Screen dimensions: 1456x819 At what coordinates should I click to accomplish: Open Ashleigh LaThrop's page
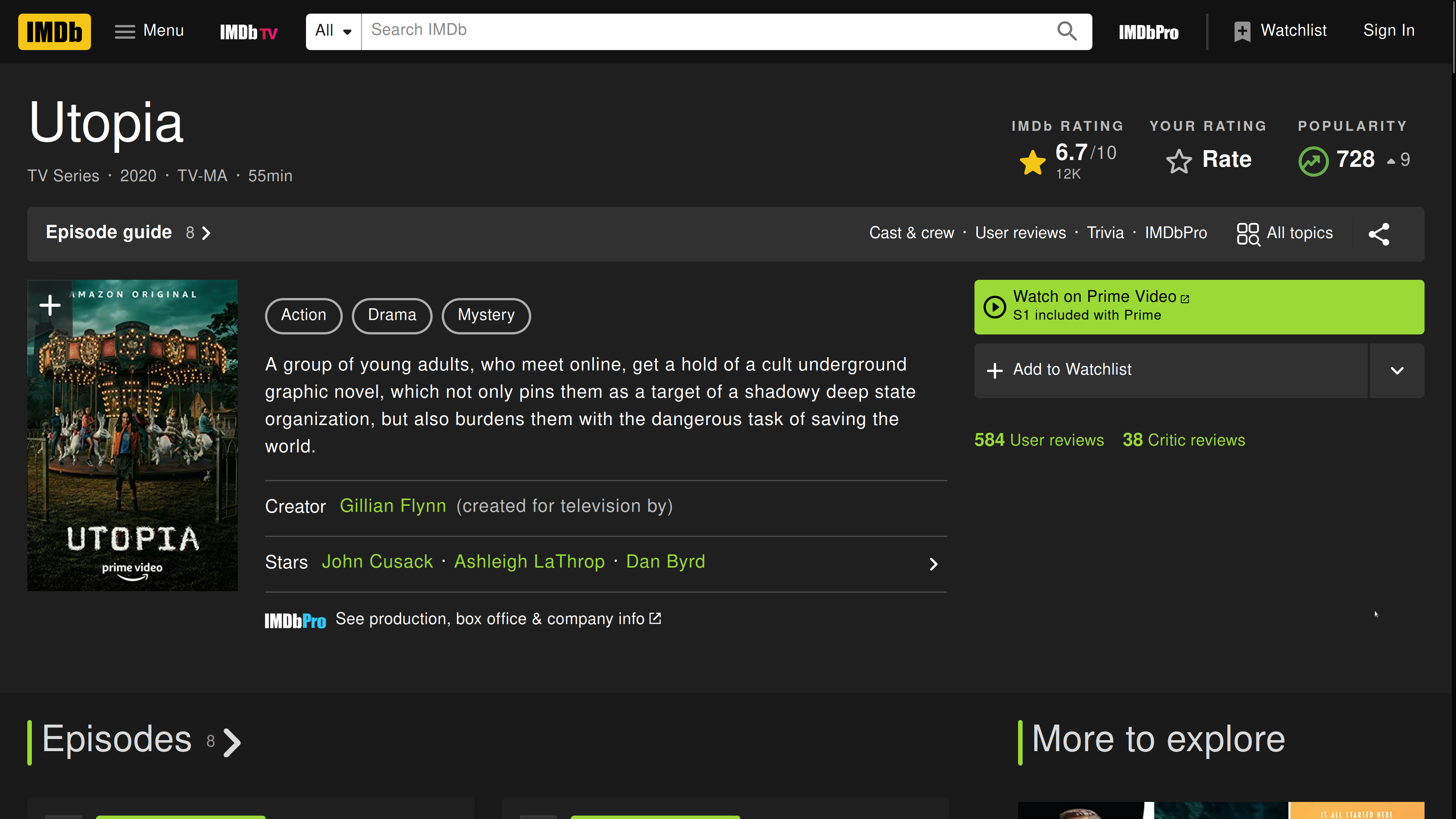529,562
